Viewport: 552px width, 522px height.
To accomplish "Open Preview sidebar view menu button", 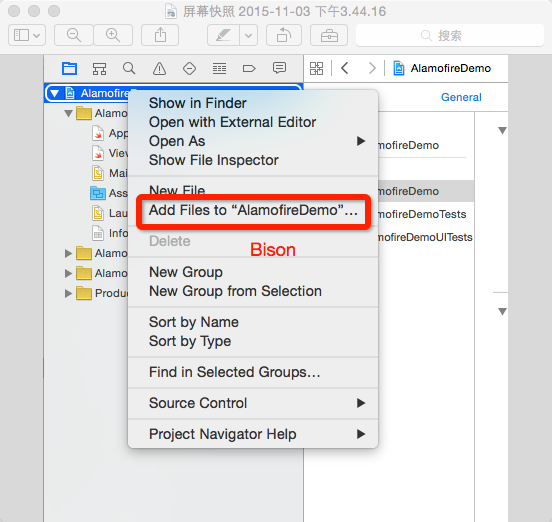I will (x=27, y=35).
